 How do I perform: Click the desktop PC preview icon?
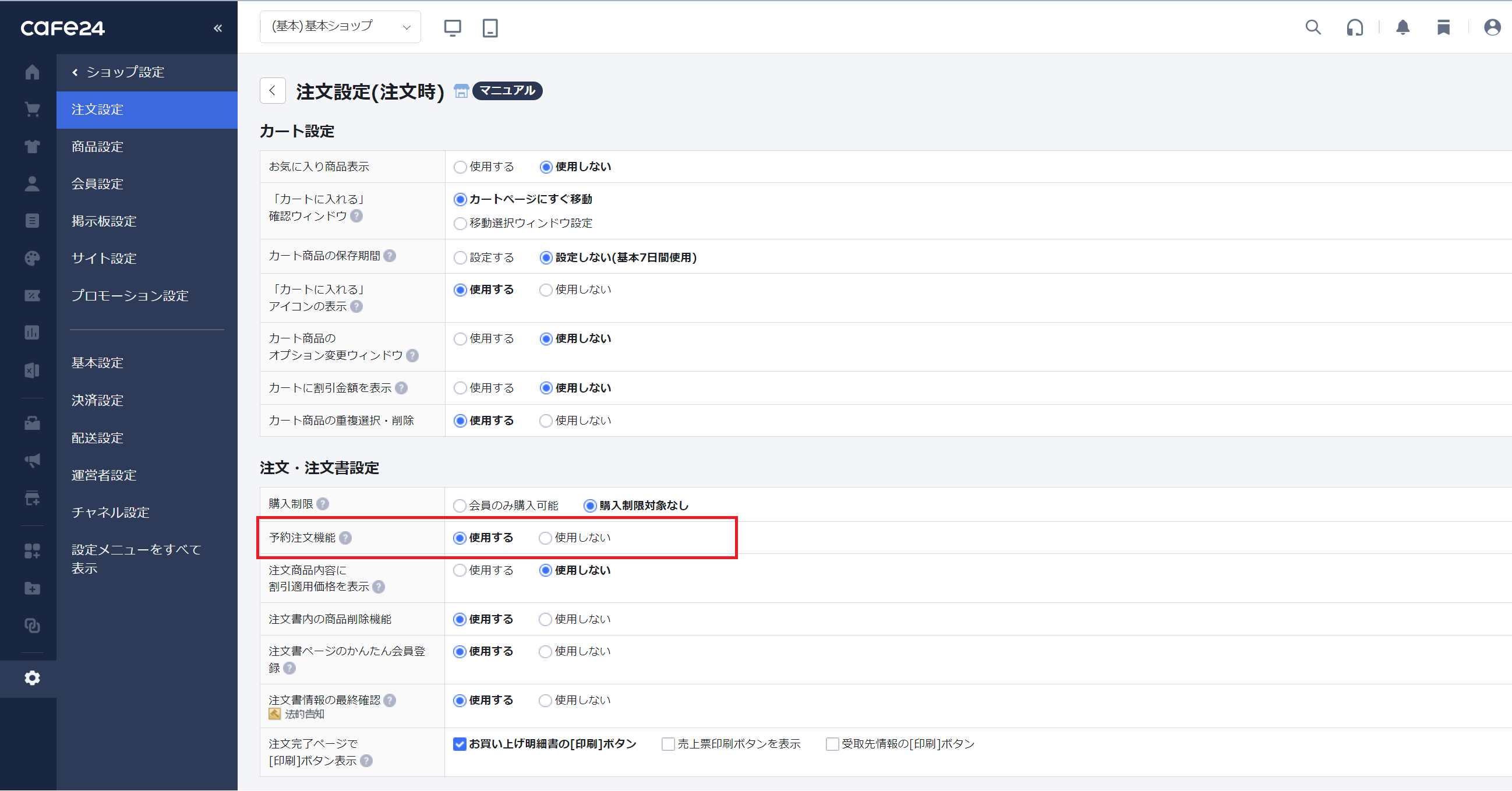click(452, 27)
